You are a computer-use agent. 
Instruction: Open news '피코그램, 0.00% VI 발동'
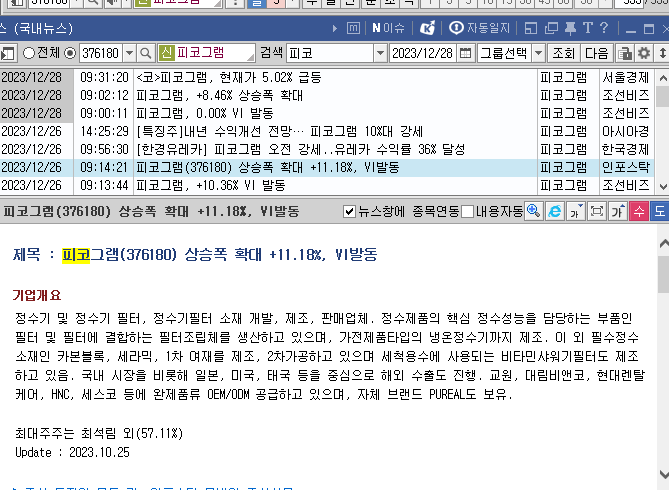205,114
